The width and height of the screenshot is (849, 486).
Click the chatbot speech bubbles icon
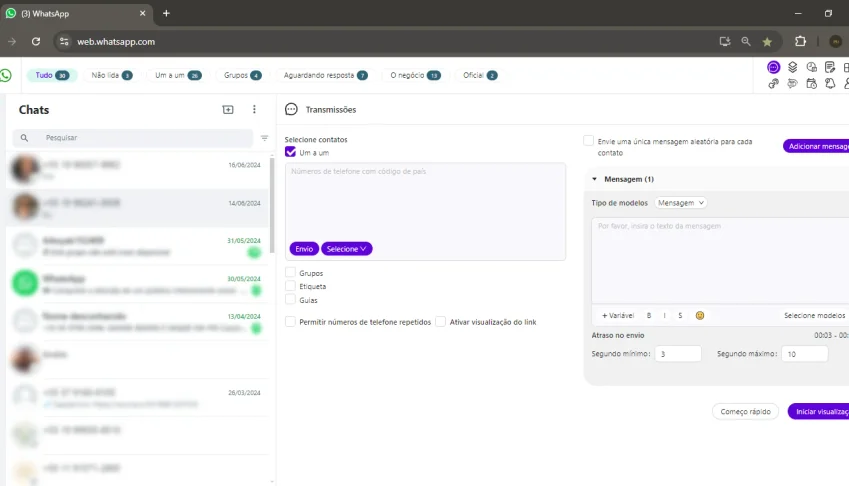792,84
